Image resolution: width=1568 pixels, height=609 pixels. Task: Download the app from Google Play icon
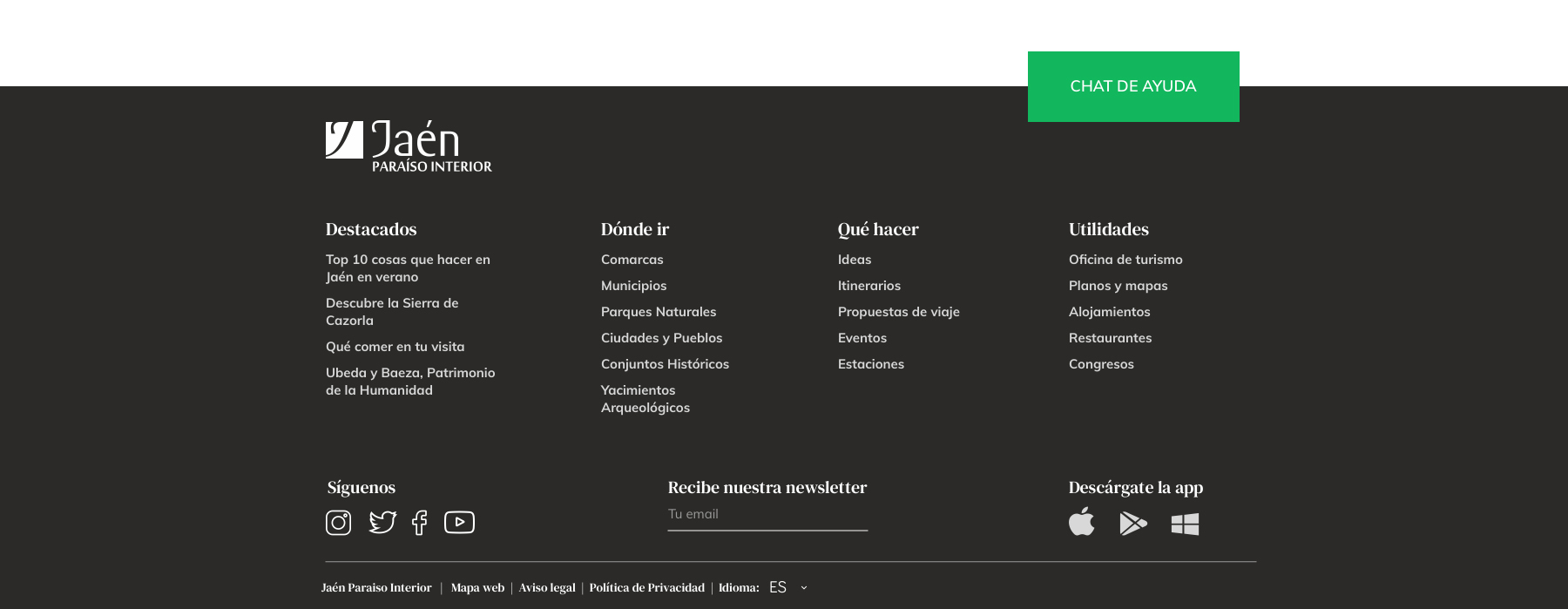click(x=1132, y=523)
